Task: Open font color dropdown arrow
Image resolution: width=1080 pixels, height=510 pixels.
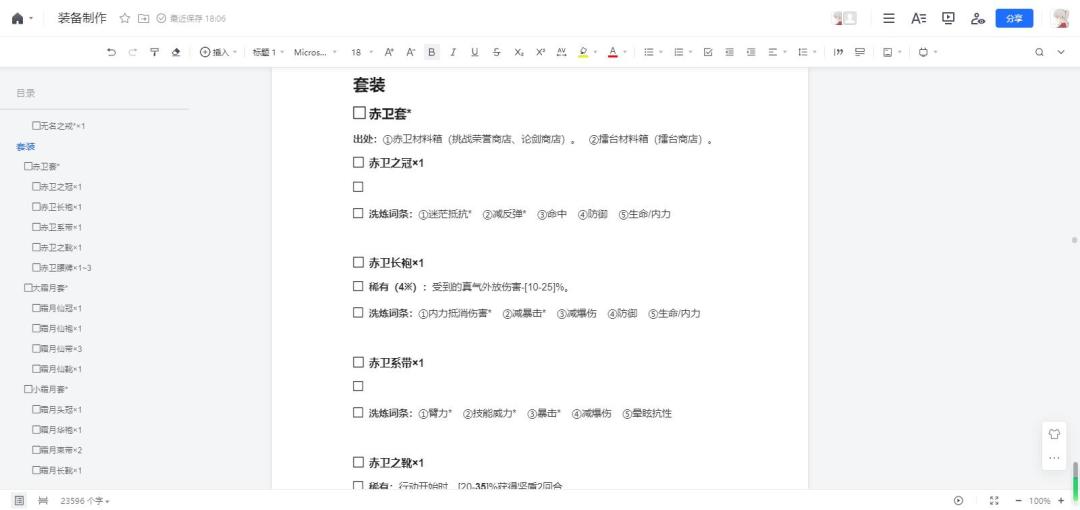Action: [x=625, y=52]
